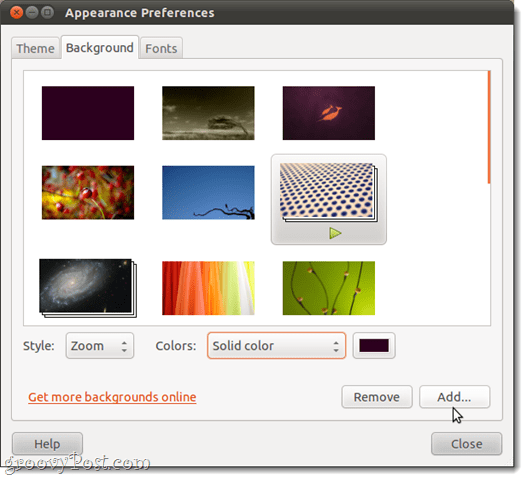Image resolution: width=527 pixels, height=480 pixels.
Task: Click the Add... button
Action: coord(454,397)
